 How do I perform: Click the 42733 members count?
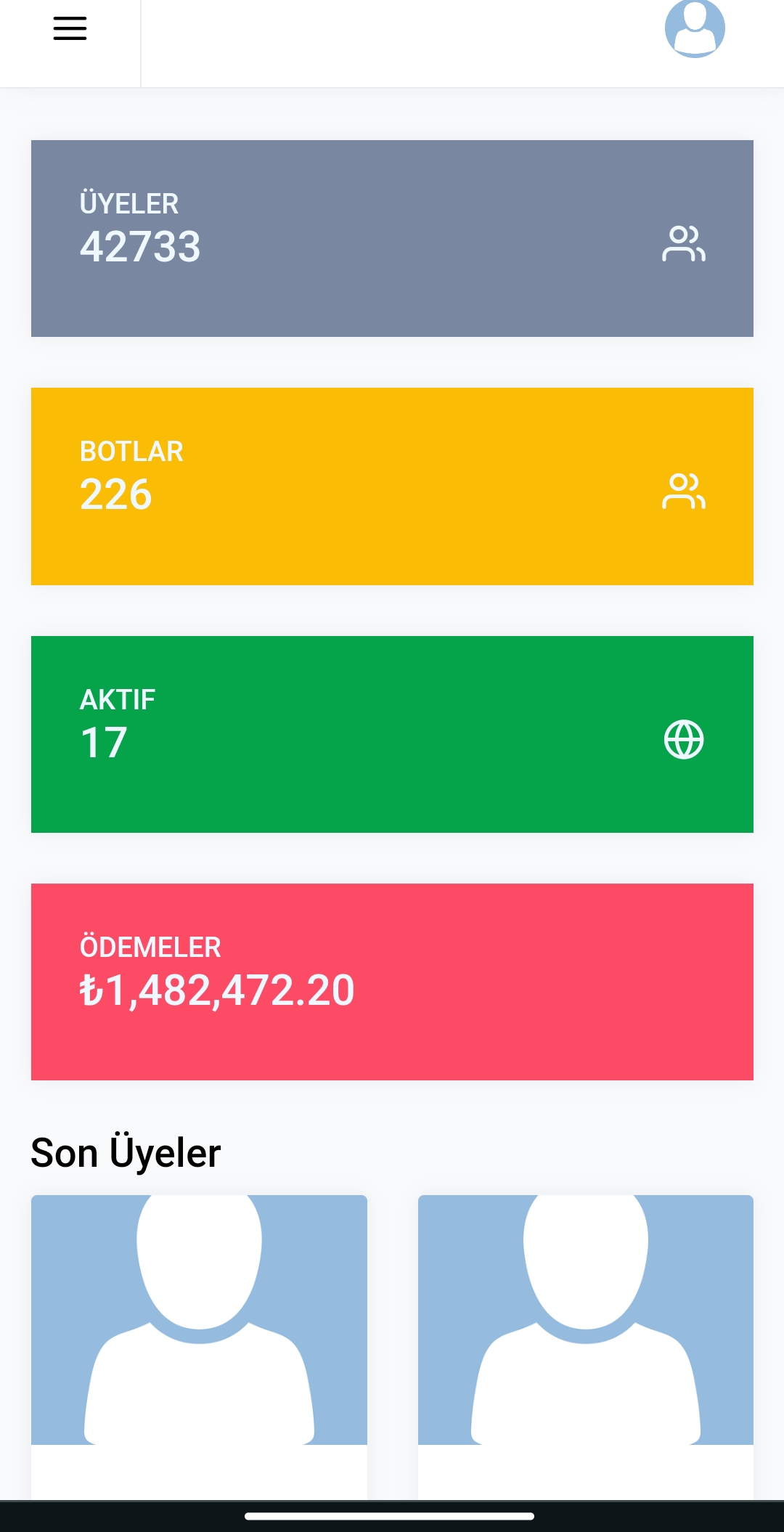[x=140, y=247]
